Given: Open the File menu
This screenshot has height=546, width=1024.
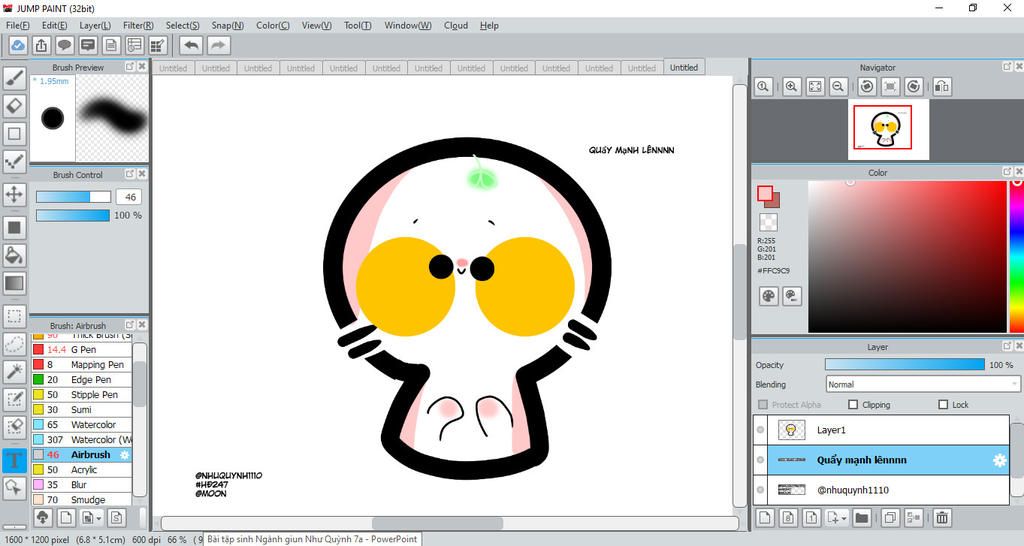Looking at the screenshot, I should [18, 25].
